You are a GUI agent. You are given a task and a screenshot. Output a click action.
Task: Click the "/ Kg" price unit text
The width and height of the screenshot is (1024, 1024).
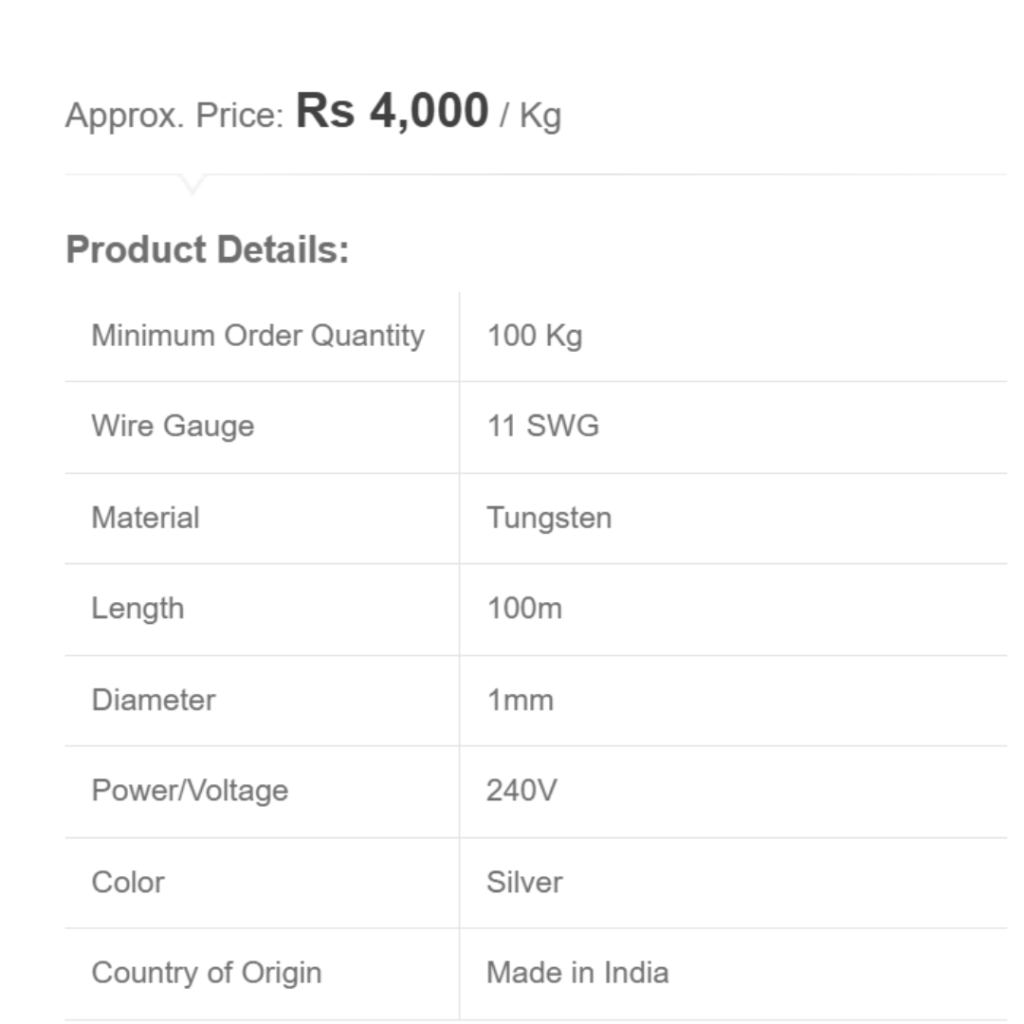tap(531, 116)
